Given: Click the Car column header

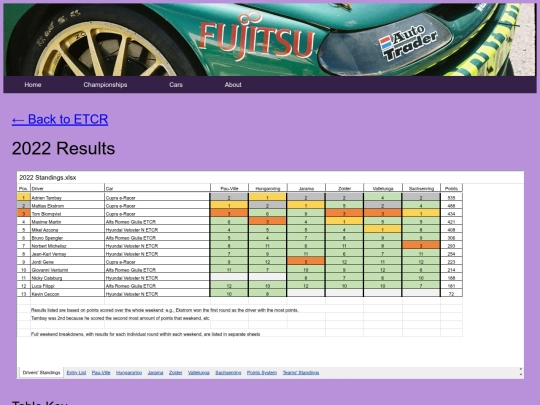Looking at the screenshot, I should click(x=157, y=188).
